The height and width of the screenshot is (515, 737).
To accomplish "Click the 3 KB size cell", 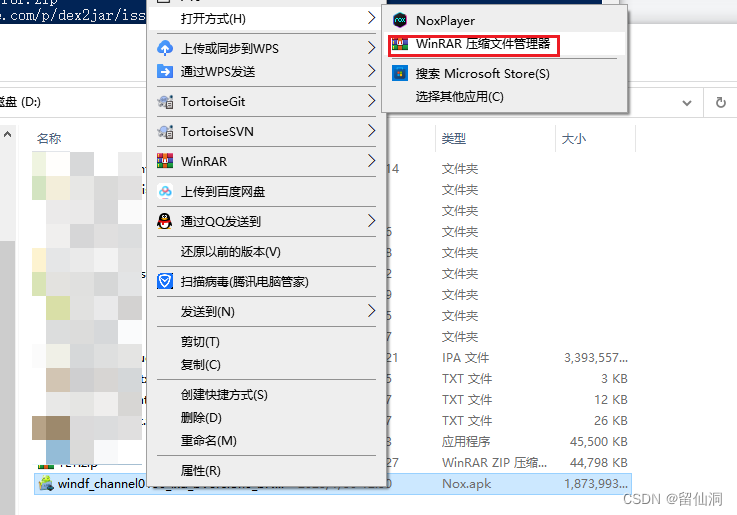I will coord(614,379).
